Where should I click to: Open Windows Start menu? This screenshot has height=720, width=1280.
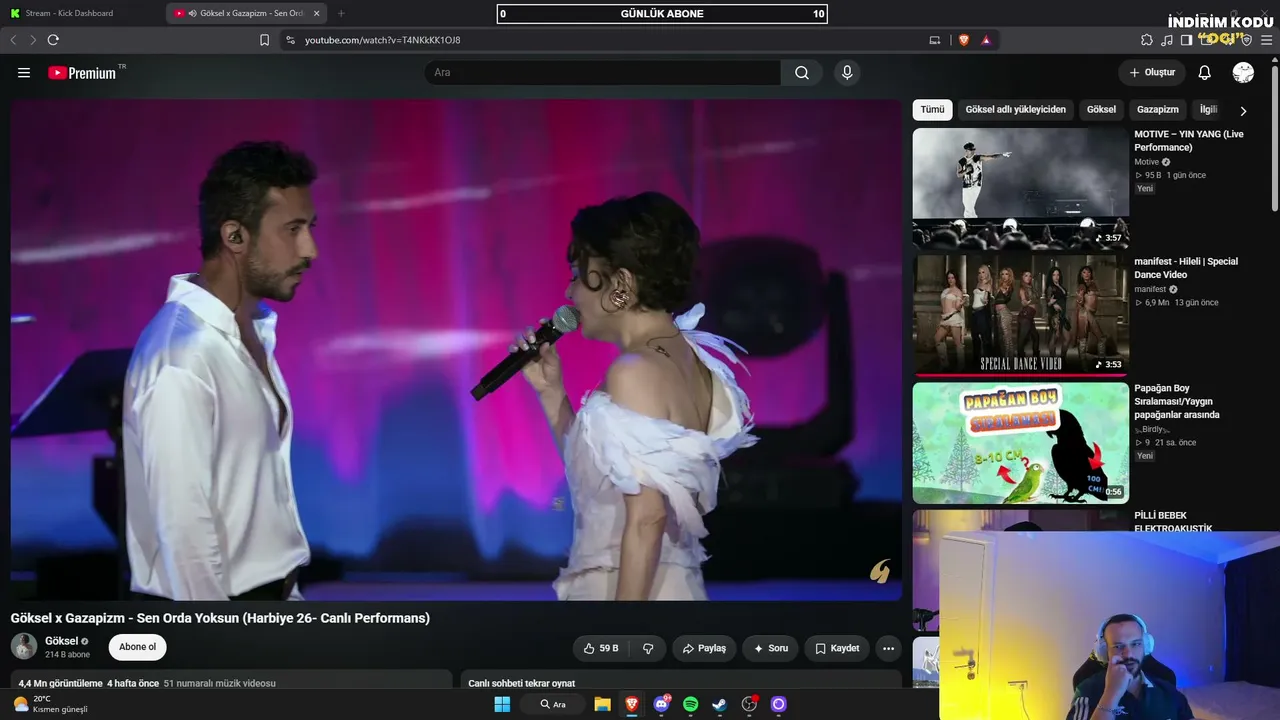pyautogui.click(x=502, y=704)
